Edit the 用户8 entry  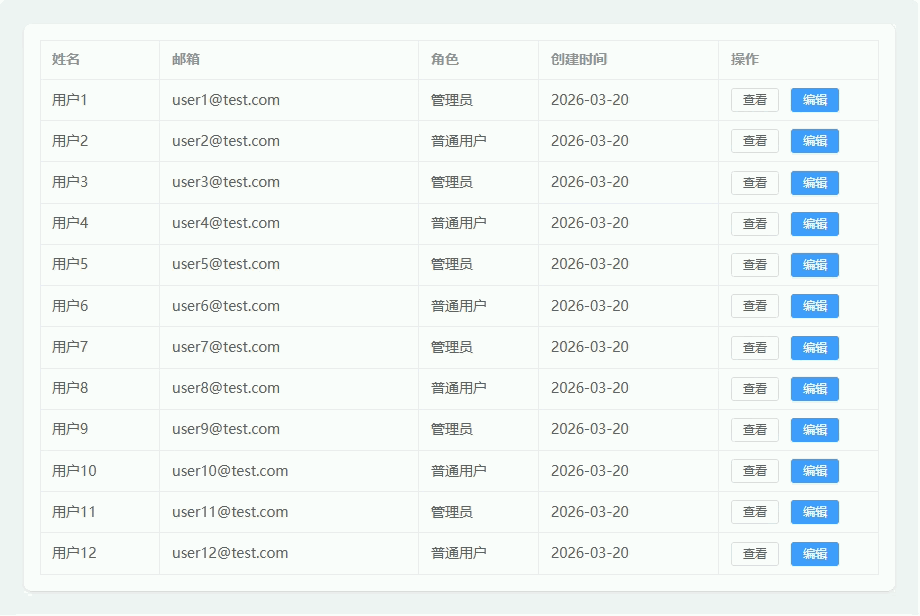click(x=814, y=389)
